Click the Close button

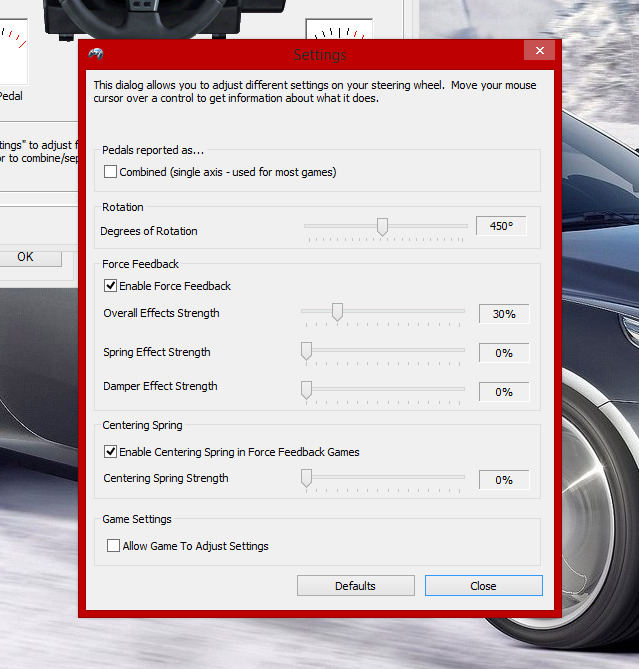coord(484,586)
